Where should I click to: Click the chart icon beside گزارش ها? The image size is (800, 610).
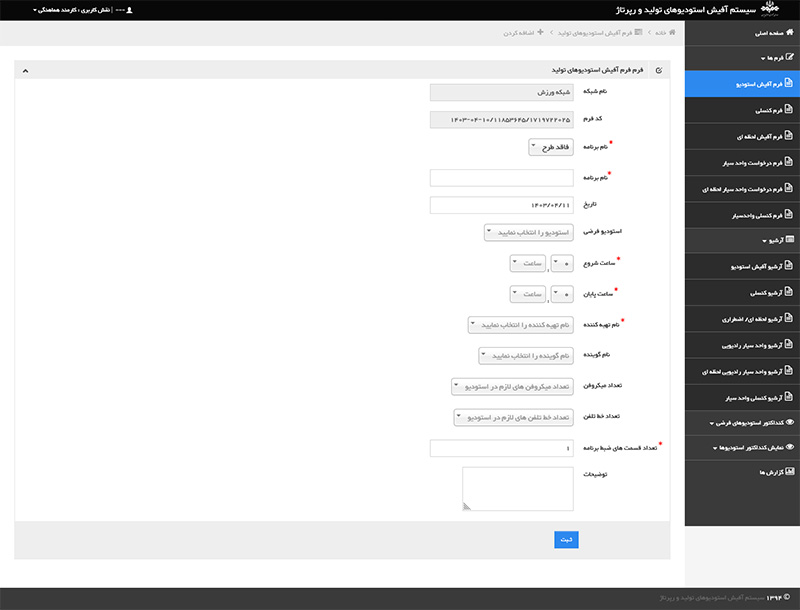click(789, 471)
